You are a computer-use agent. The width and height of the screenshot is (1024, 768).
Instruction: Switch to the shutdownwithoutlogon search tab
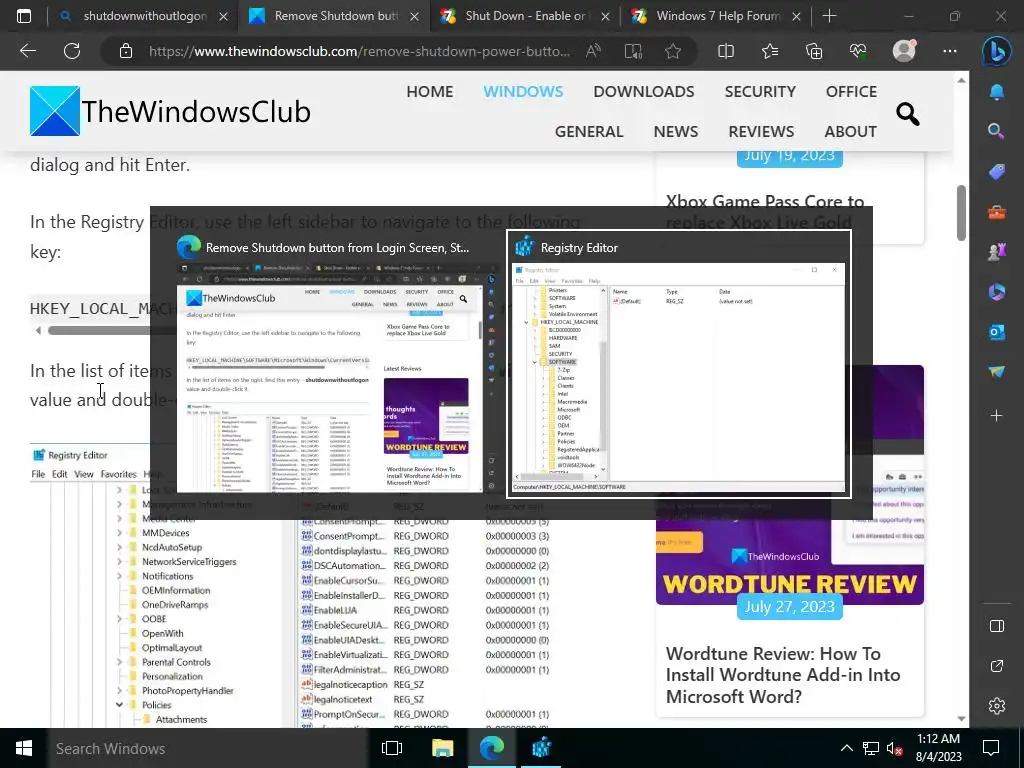(144, 16)
